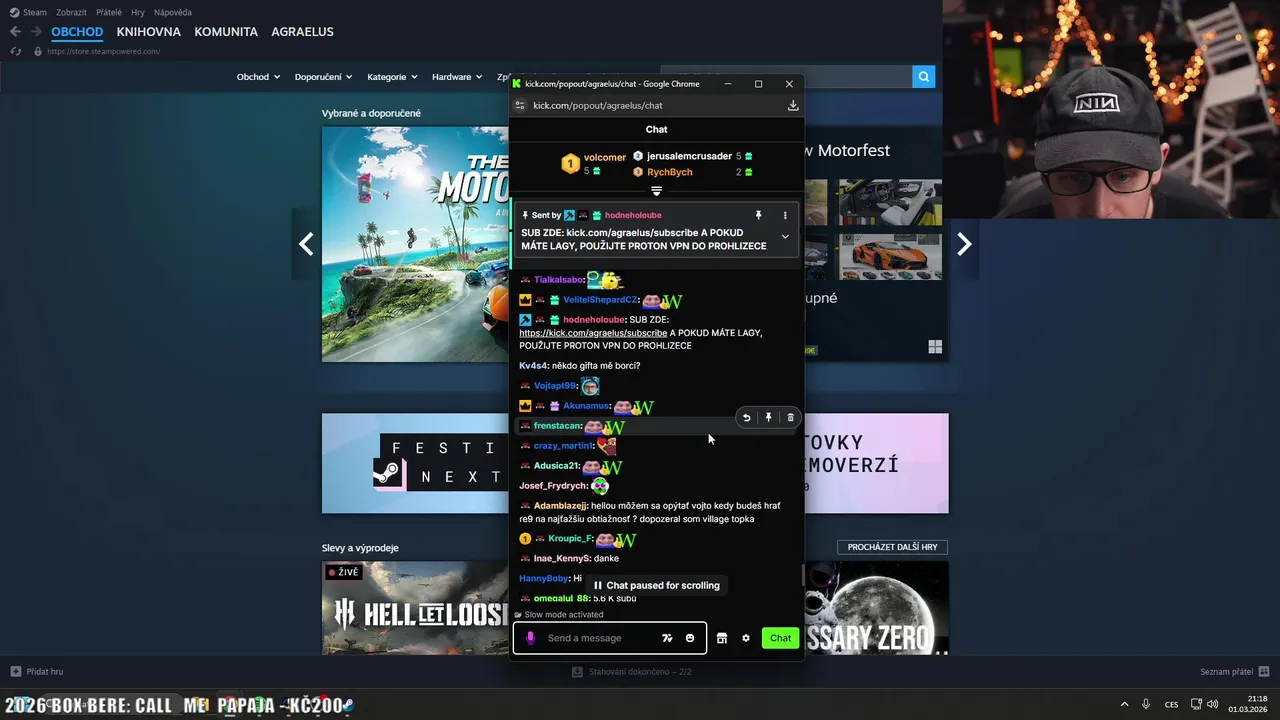The image size is (1280, 720).
Task: Open the emoji picker in chat input
Action: tap(690, 638)
